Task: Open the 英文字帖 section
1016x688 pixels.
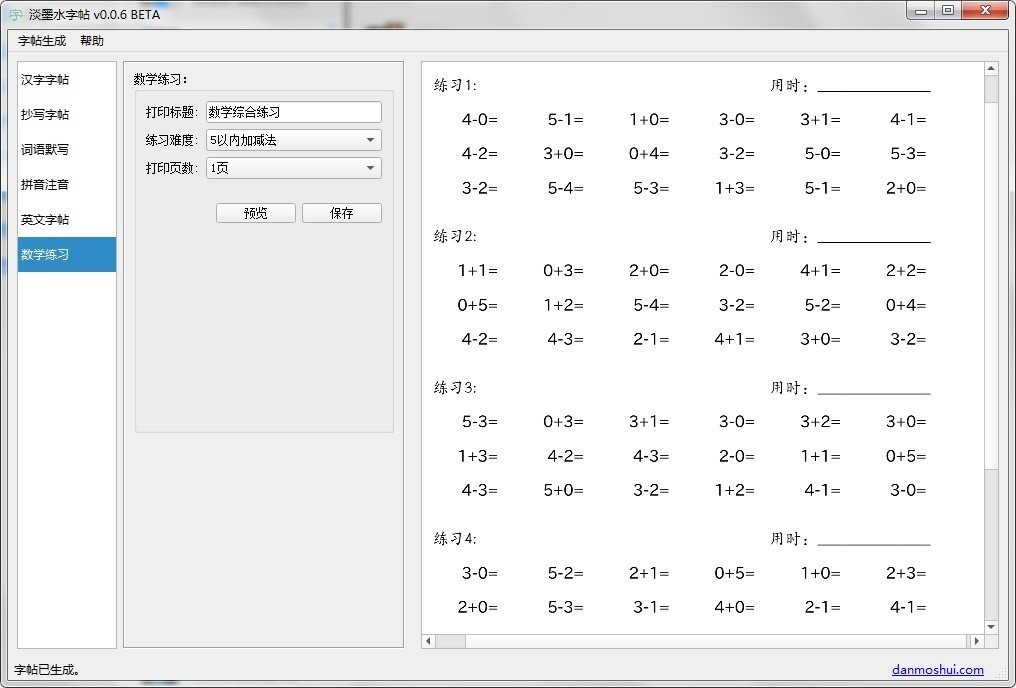Action: click(x=45, y=219)
